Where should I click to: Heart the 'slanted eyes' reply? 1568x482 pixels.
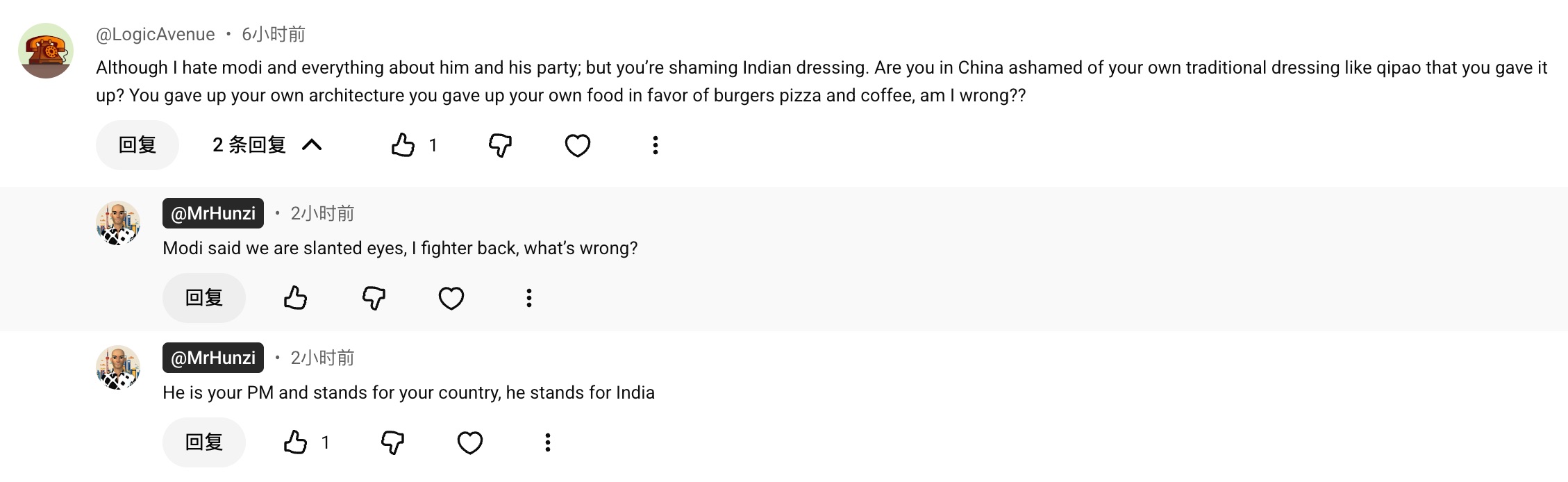click(451, 298)
